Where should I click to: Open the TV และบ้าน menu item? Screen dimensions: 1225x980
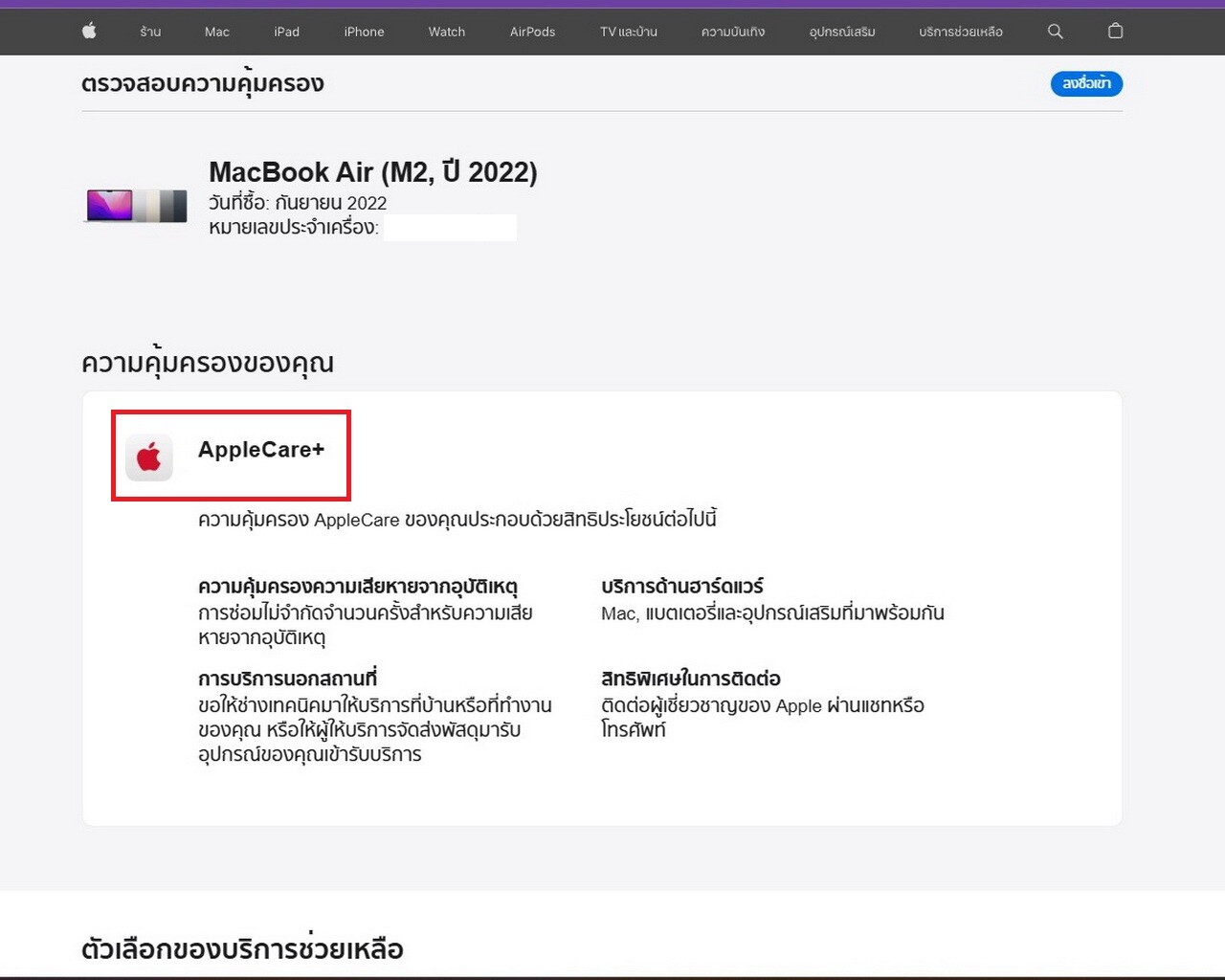pos(629,32)
